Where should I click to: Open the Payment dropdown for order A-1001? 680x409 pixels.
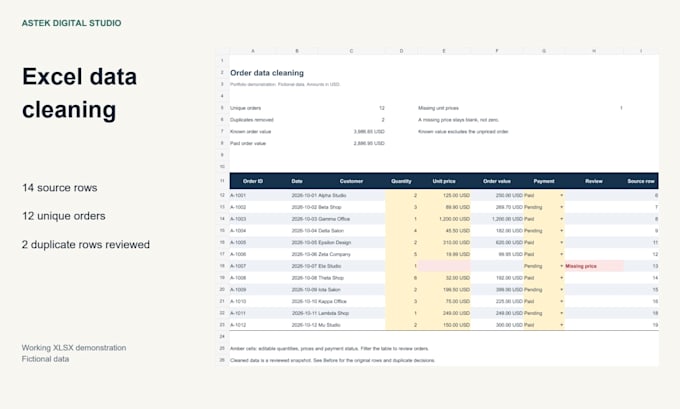coord(562,196)
